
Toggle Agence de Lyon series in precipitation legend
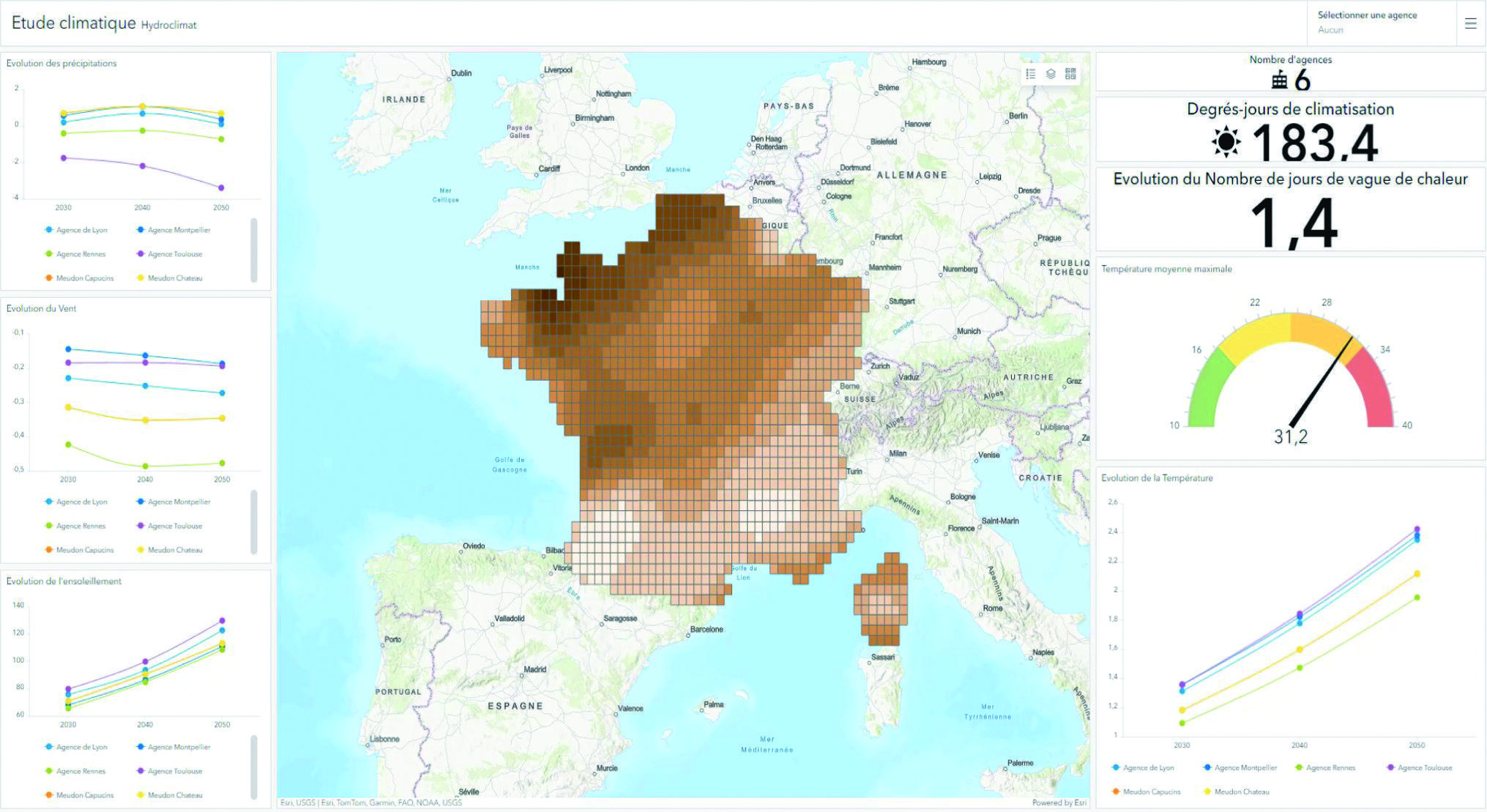pyautogui.click(x=76, y=230)
